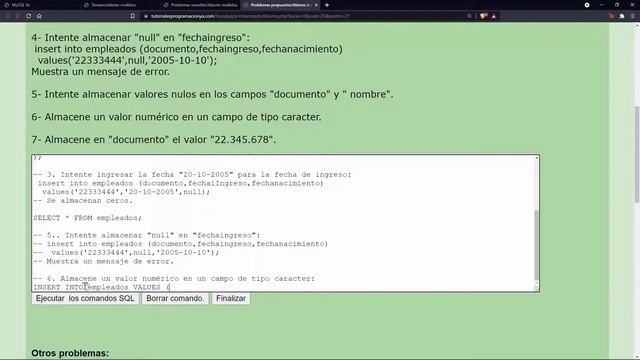Go back to the previous page
The width and height of the screenshot is (640, 360).
point(7,16)
